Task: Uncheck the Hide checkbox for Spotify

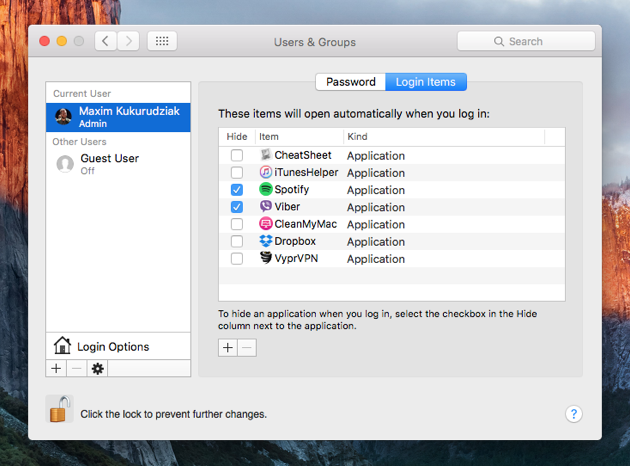Action: (237, 190)
